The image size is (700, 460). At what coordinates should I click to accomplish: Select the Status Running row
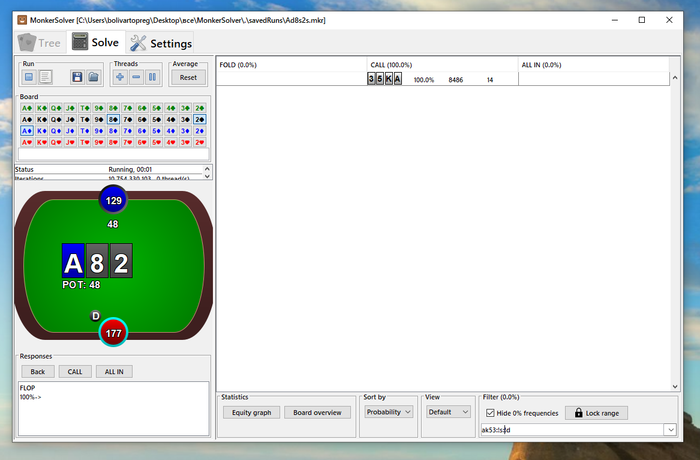click(x=108, y=169)
